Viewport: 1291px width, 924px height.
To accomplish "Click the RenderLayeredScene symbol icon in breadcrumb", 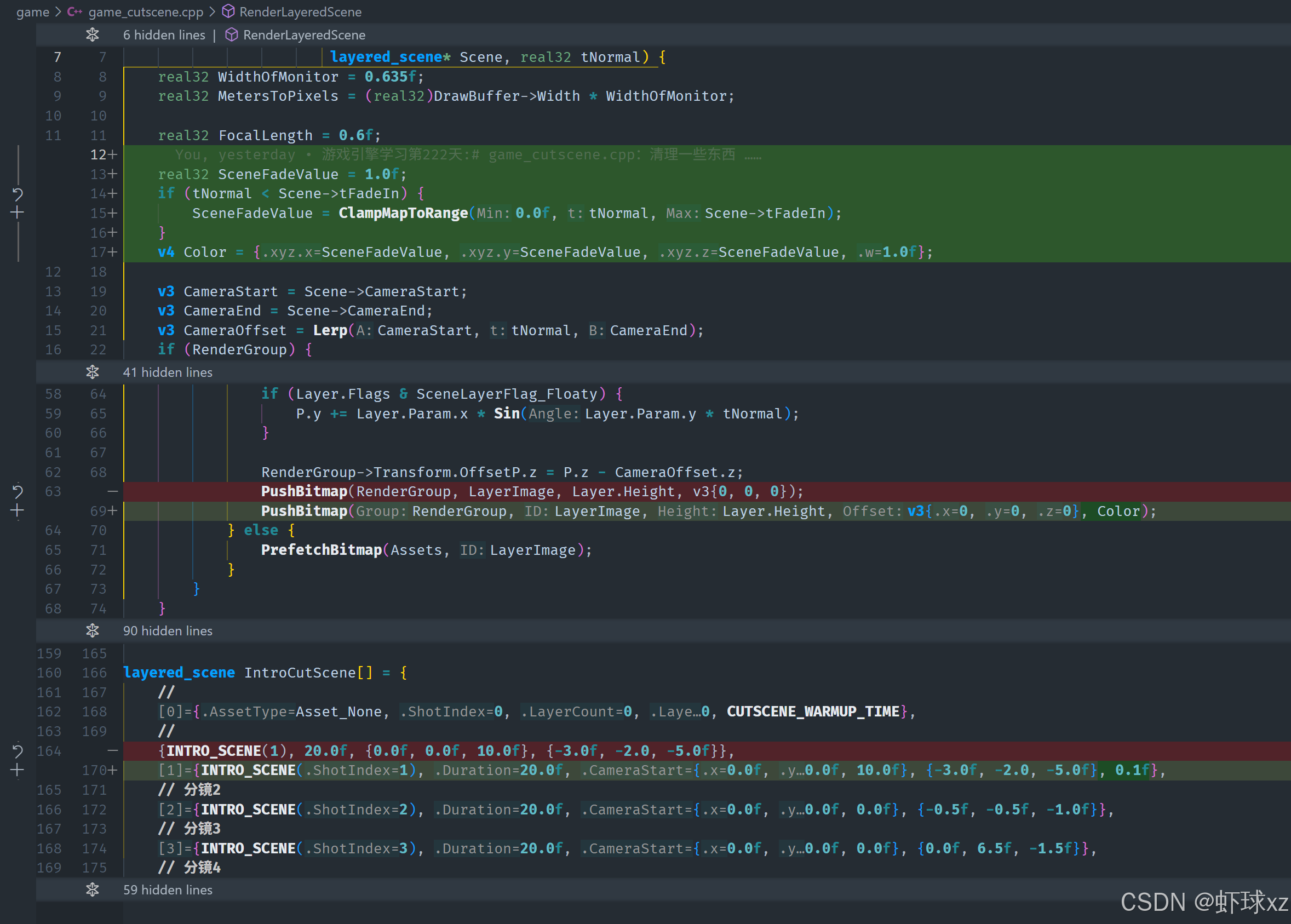I will coord(228,12).
